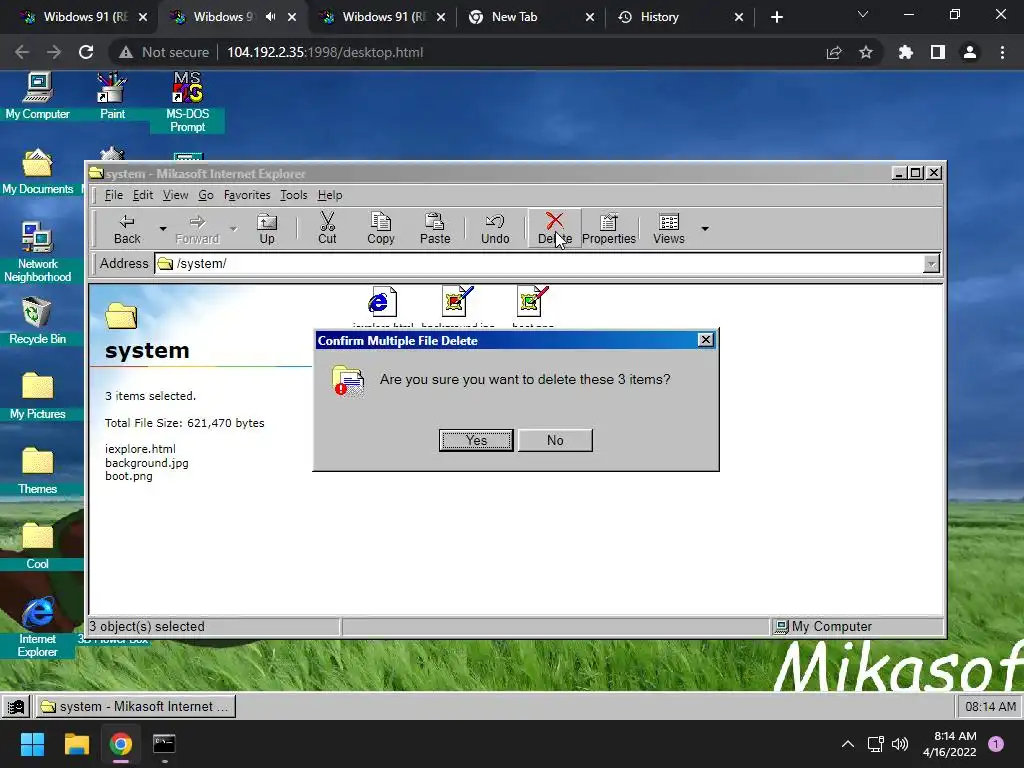This screenshot has width=1024, height=768.
Task: Open the Tools menu
Action: tap(294, 195)
